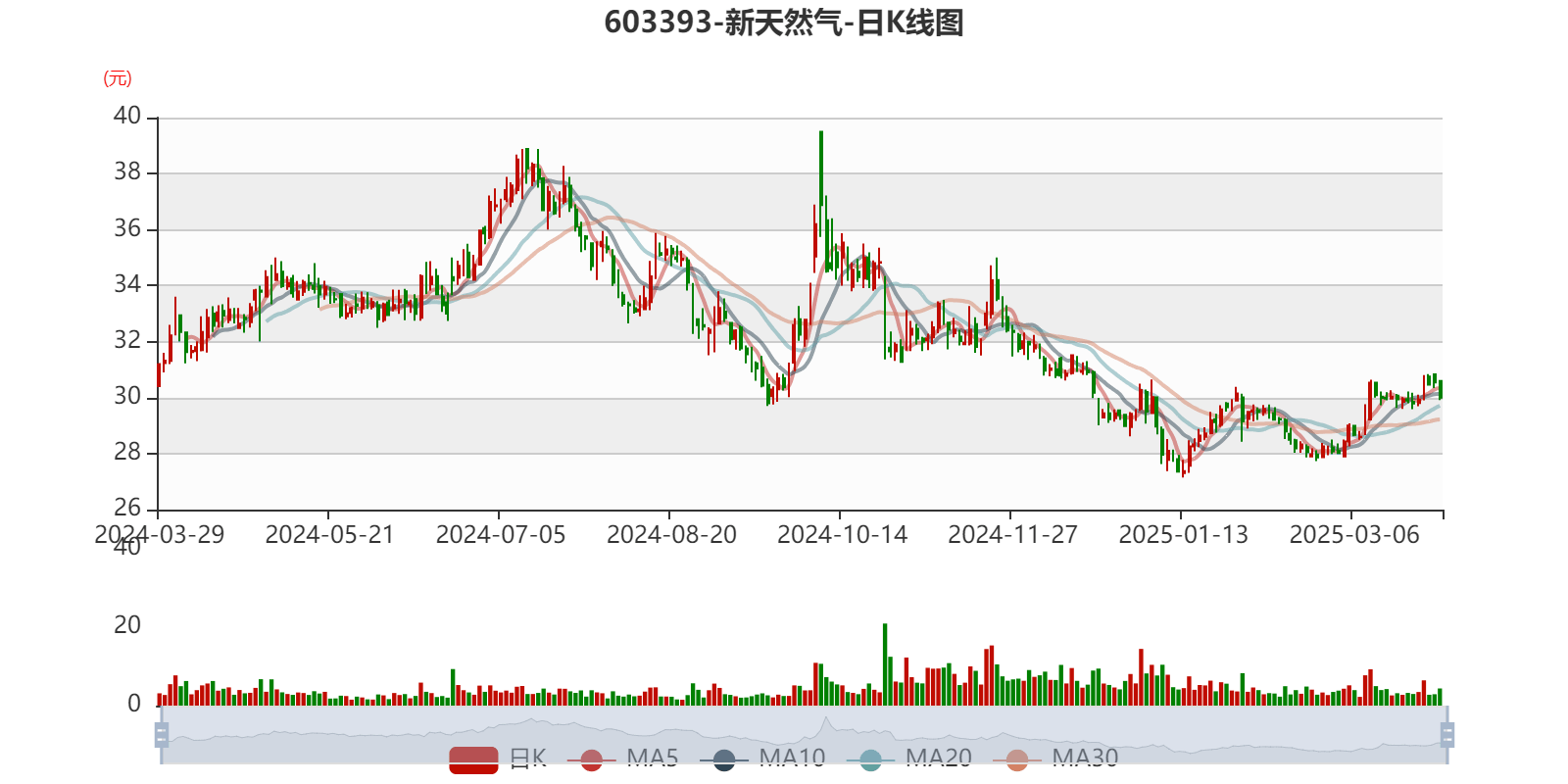Click the red (元) unit label
Image resolution: width=1568 pixels, height=784 pixels.
pos(118,78)
